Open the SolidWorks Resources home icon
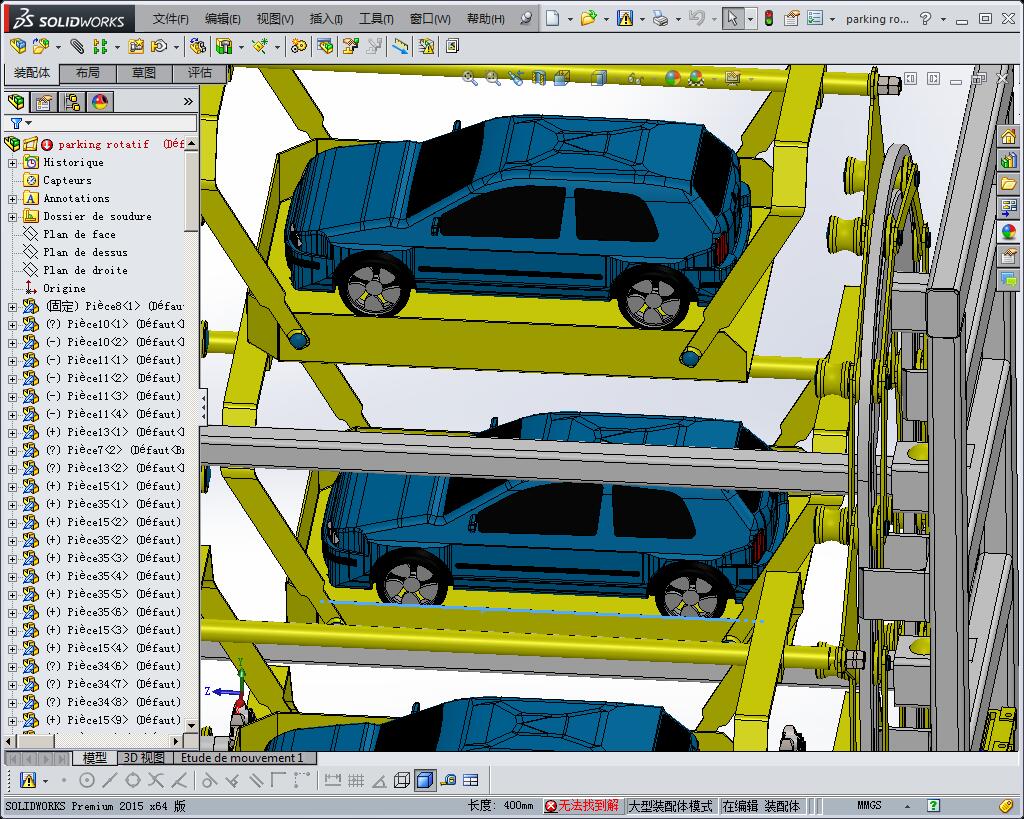Viewport: 1024px width, 819px height. pos(1009,136)
